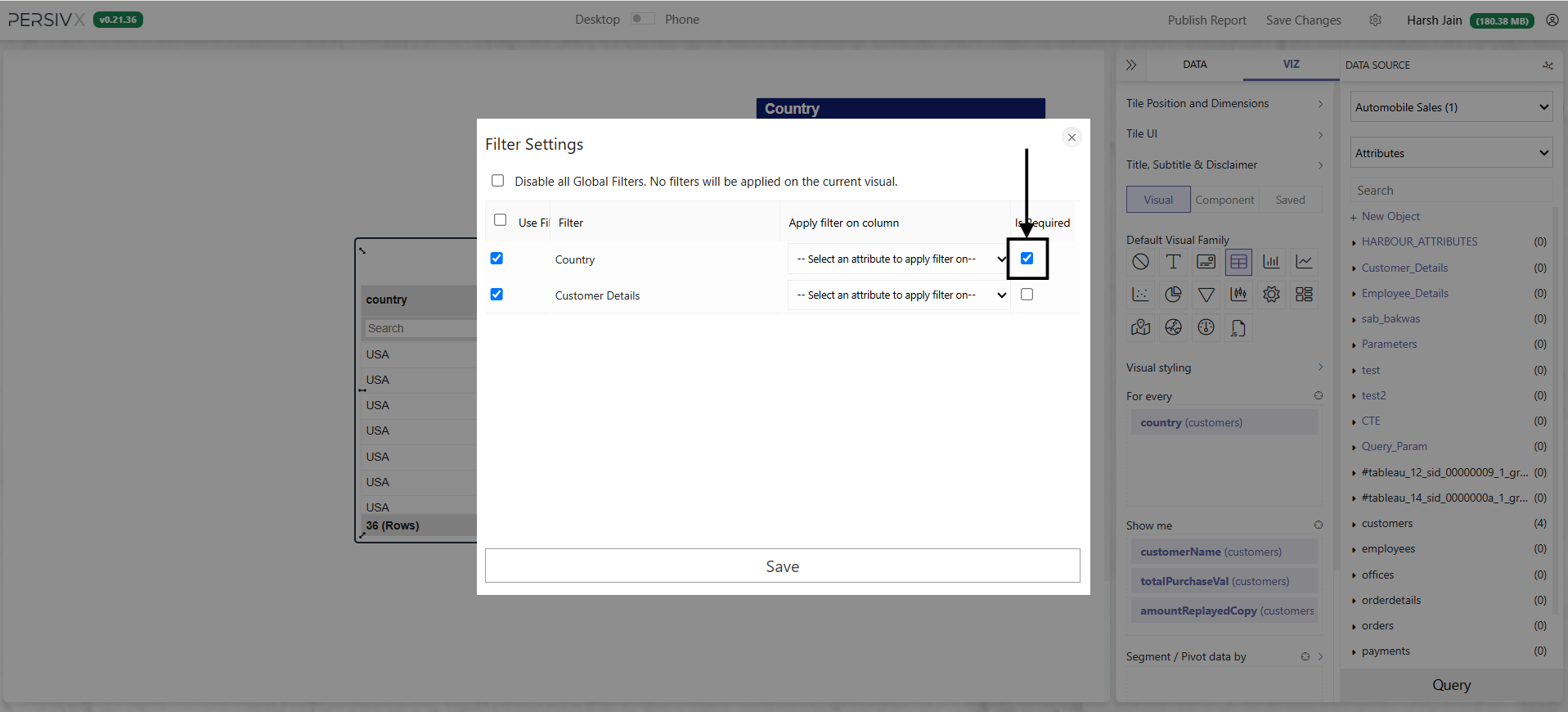This screenshot has width=1568, height=712.
Task: Select the 'None' visual type icon
Action: pyautogui.click(x=1140, y=262)
